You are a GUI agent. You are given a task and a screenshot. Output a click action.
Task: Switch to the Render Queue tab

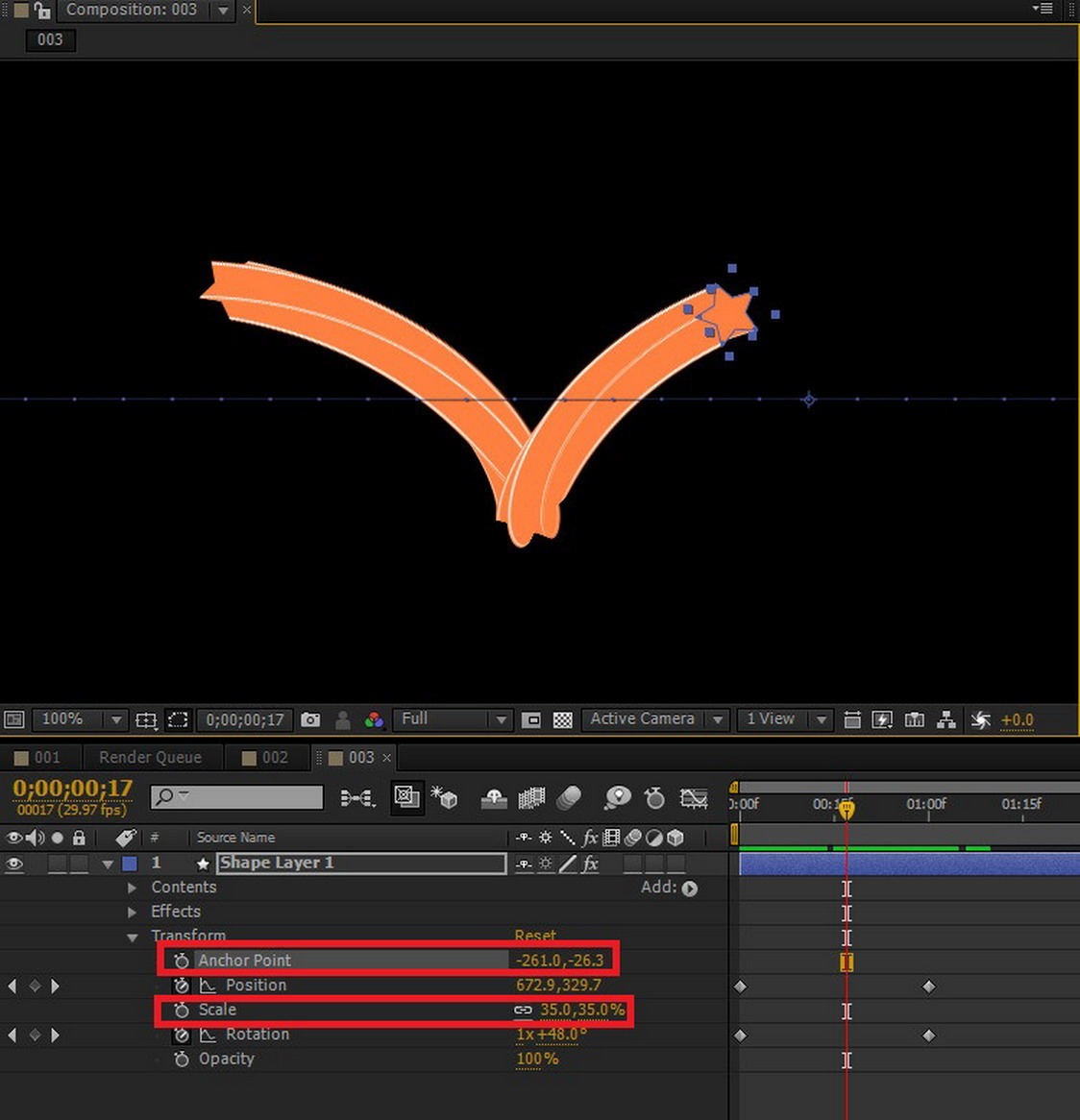click(x=150, y=757)
